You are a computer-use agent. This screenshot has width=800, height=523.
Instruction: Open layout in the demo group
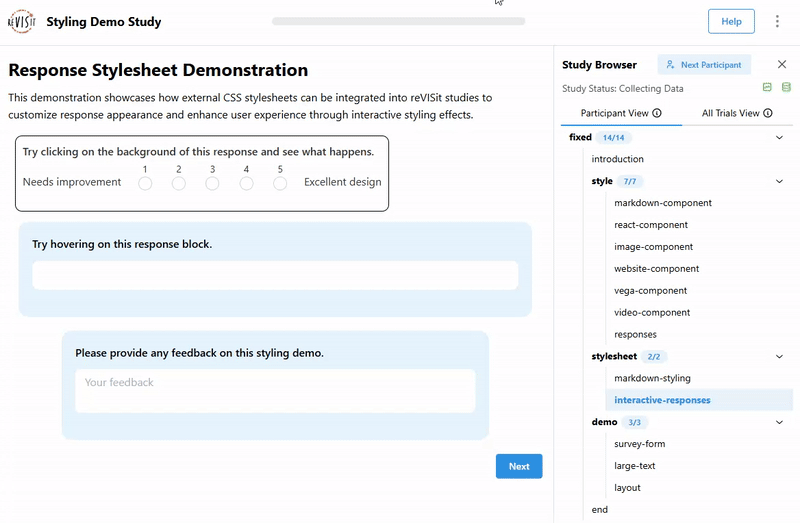[x=627, y=488]
